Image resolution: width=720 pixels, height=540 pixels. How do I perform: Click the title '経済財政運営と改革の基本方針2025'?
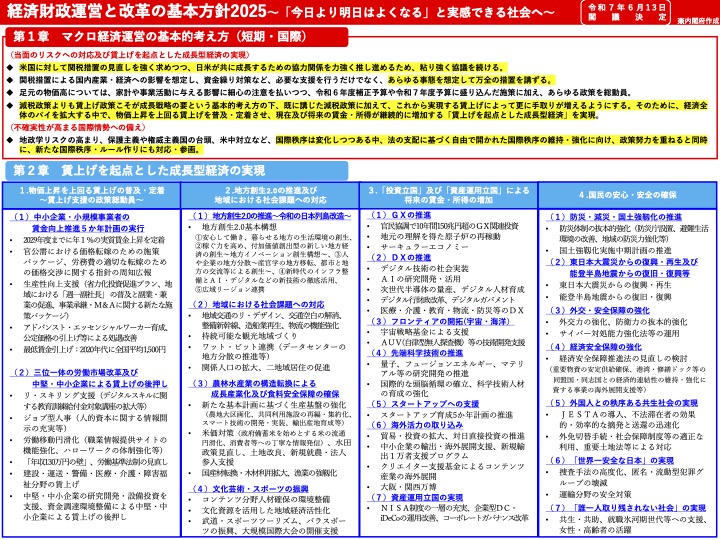coord(139,11)
